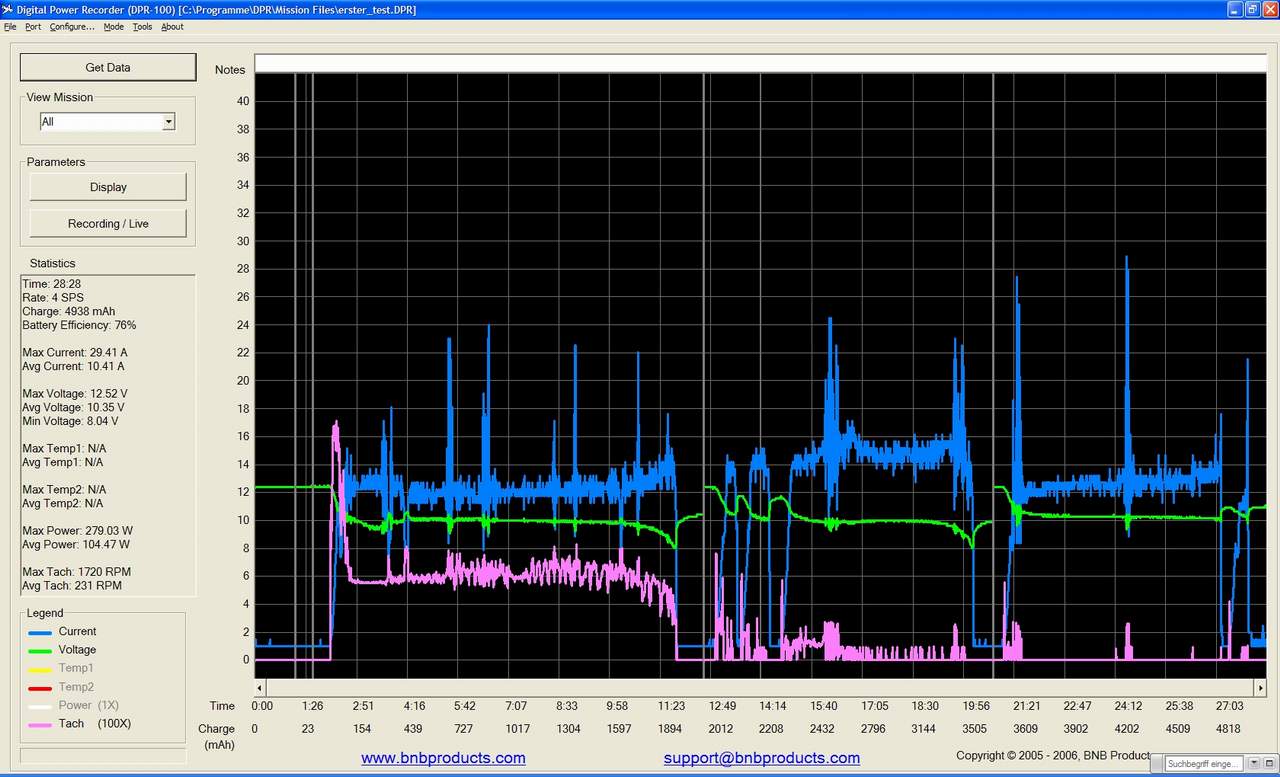Click the 4818 charge axis value

pyautogui.click(x=1227, y=729)
